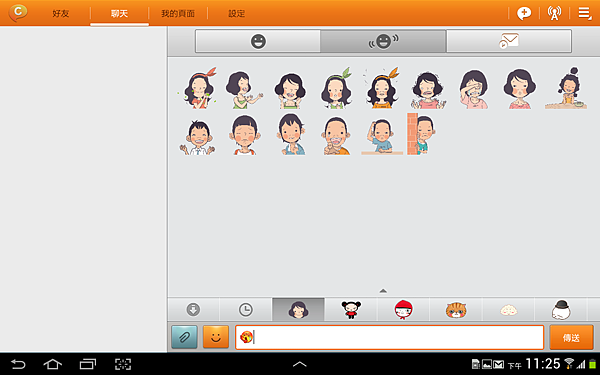Pick the laughing boy in white shirt sticker
This screenshot has height=375, width=600.
197,138
